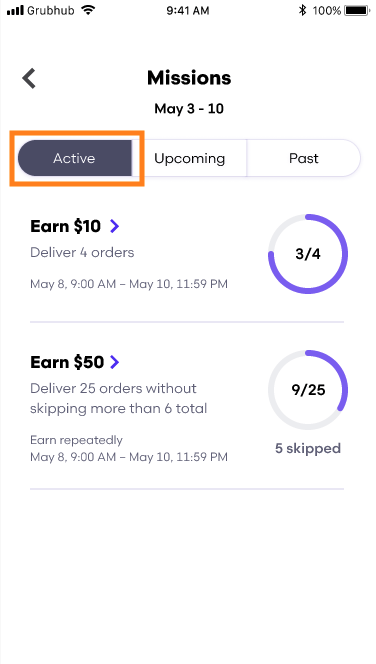This screenshot has height=664, width=376.
Task: Open the Earn $10 mission title
Action: tap(66, 226)
